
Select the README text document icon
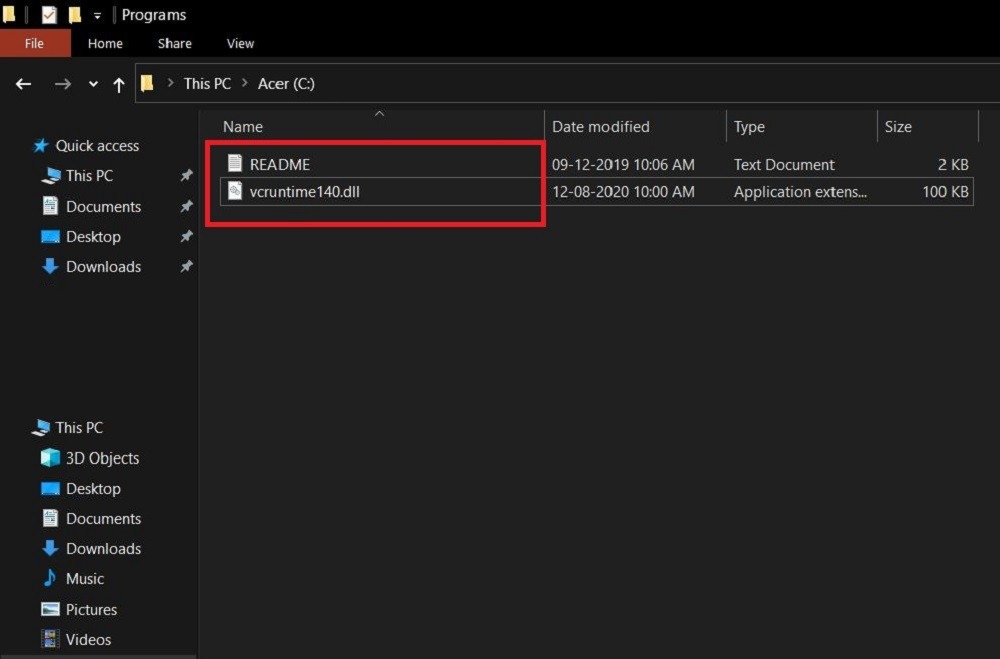click(x=236, y=163)
